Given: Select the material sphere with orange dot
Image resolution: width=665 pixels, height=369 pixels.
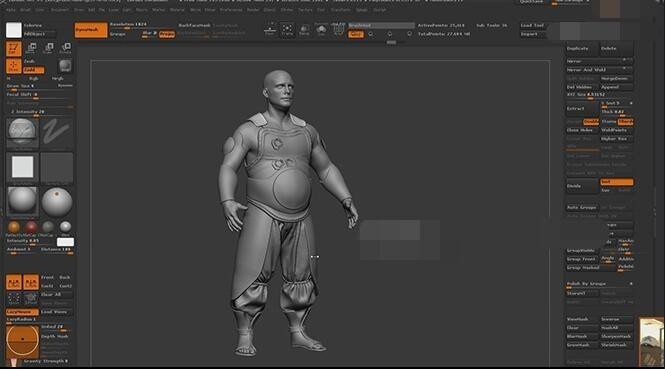Looking at the screenshot, I should [x=56, y=201].
